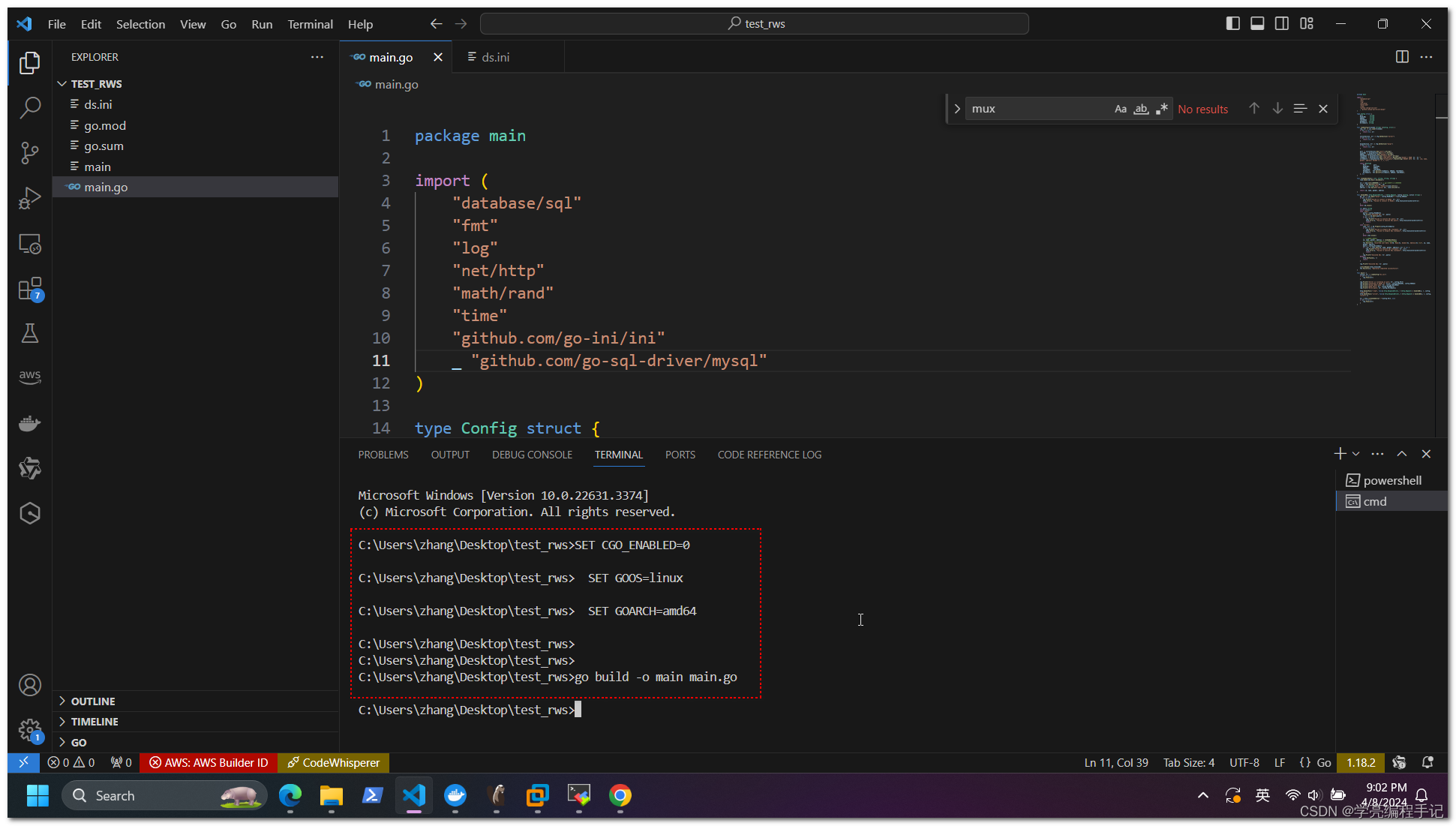Image resolution: width=1456 pixels, height=826 pixels.
Task: Toggle Use Regular Expression in find
Action: point(1162,110)
